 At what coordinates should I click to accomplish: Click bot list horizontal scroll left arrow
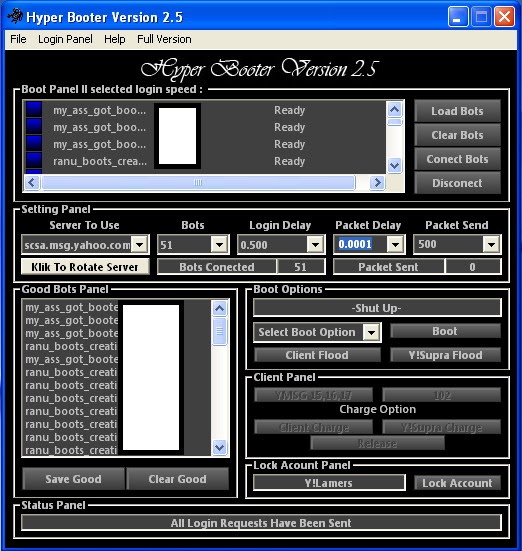pyautogui.click(x=32, y=182)
